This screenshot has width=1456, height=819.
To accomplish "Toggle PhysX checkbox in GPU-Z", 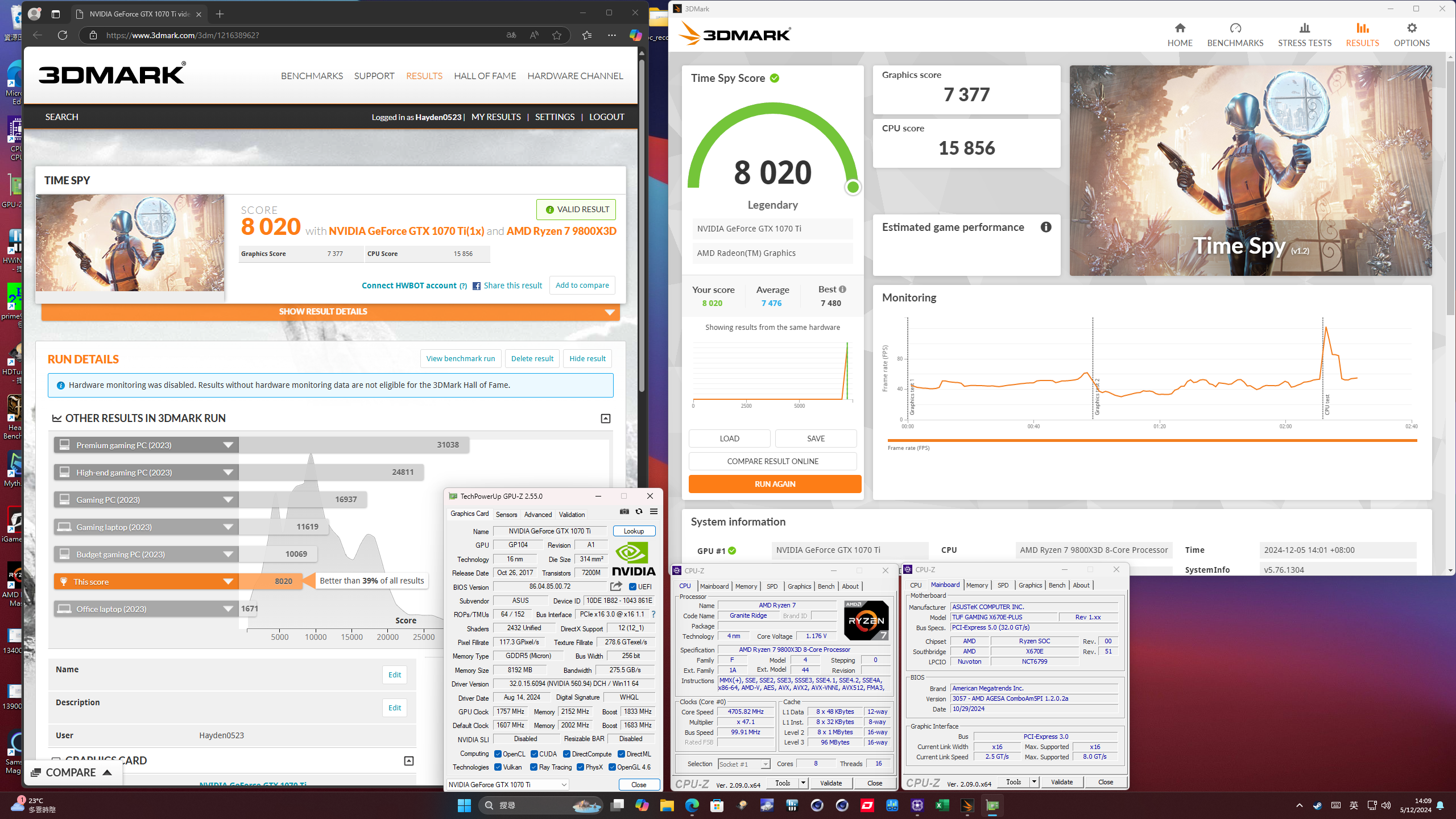I will 580,767.
